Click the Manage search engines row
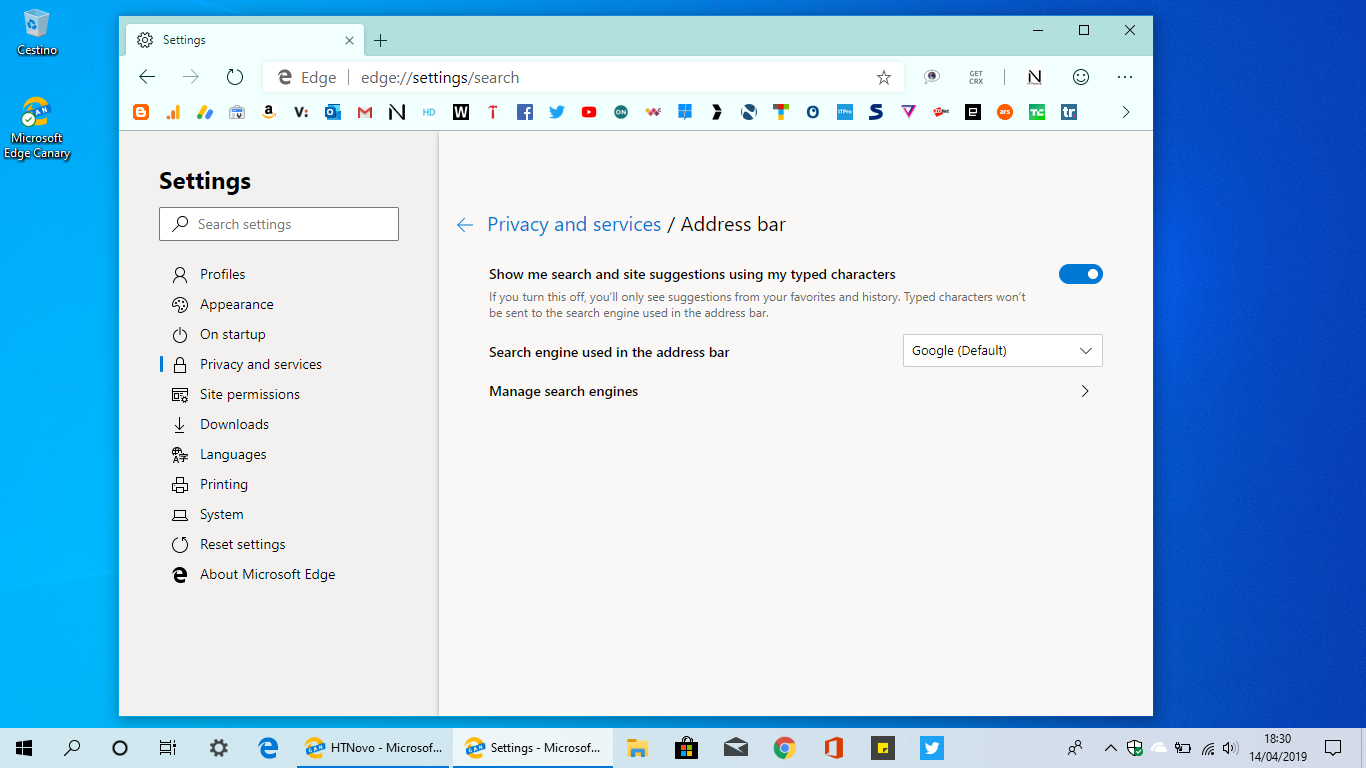This screenshot has height=768, width=1366. 795,391
